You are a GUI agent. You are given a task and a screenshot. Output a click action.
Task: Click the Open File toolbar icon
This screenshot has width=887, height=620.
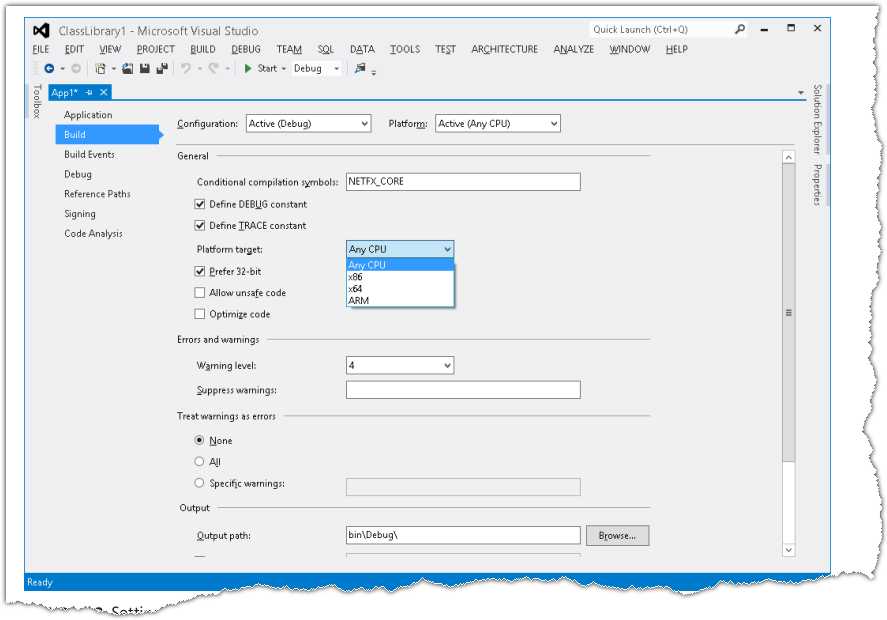pyautogui.click(x=128, y=68)
